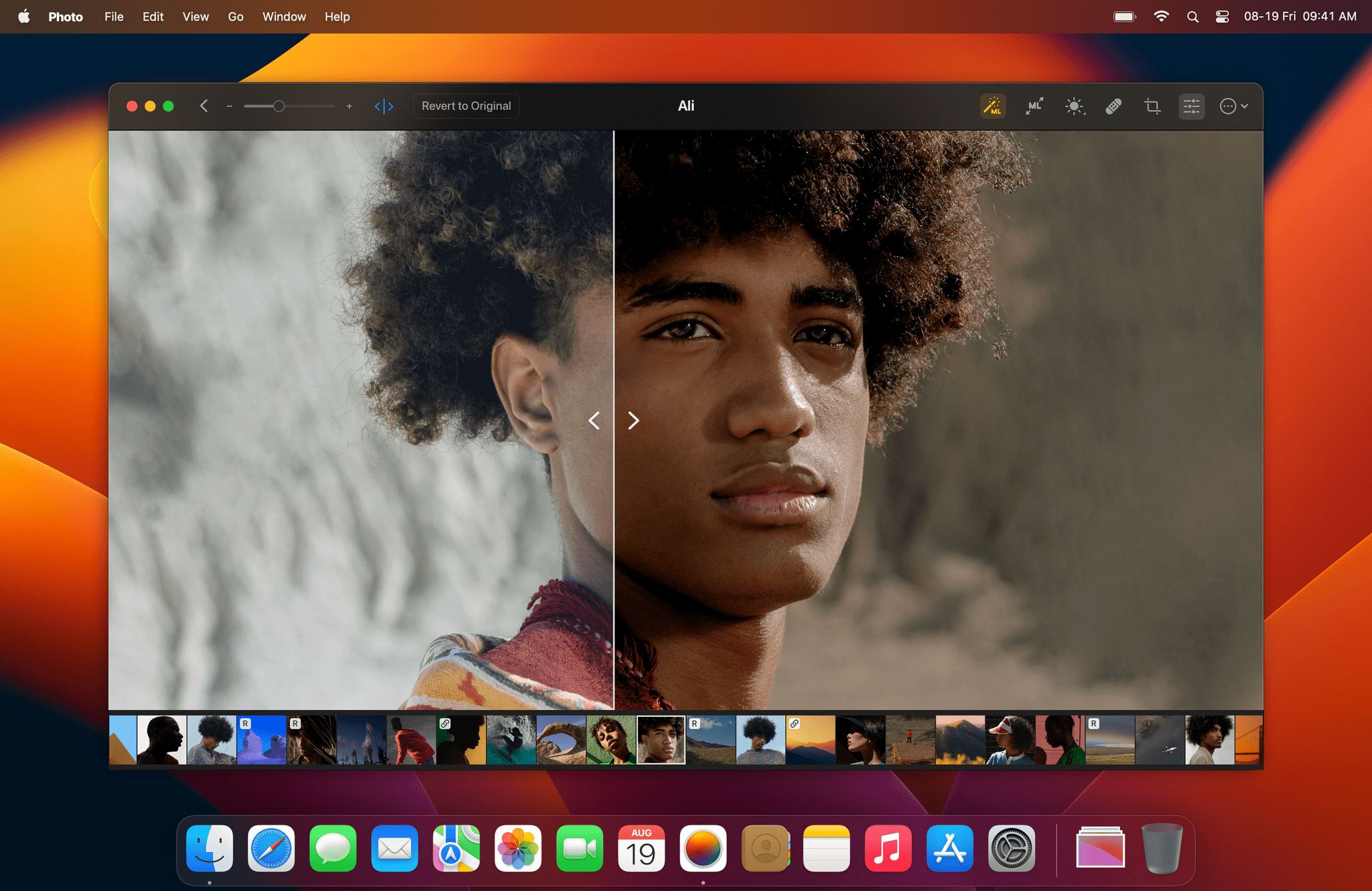The width and height of the screenshot is (1372, 891).
Task: Click the zoom level slider minus button
Action: pos(230,106)
